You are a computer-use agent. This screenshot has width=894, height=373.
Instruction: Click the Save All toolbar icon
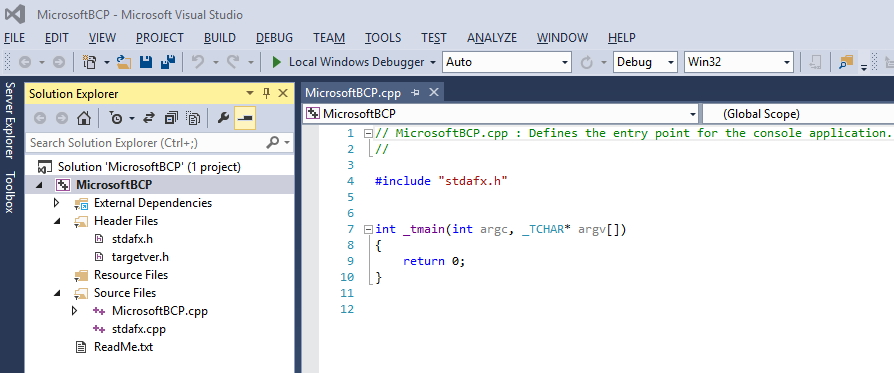[x=168, y=62]
